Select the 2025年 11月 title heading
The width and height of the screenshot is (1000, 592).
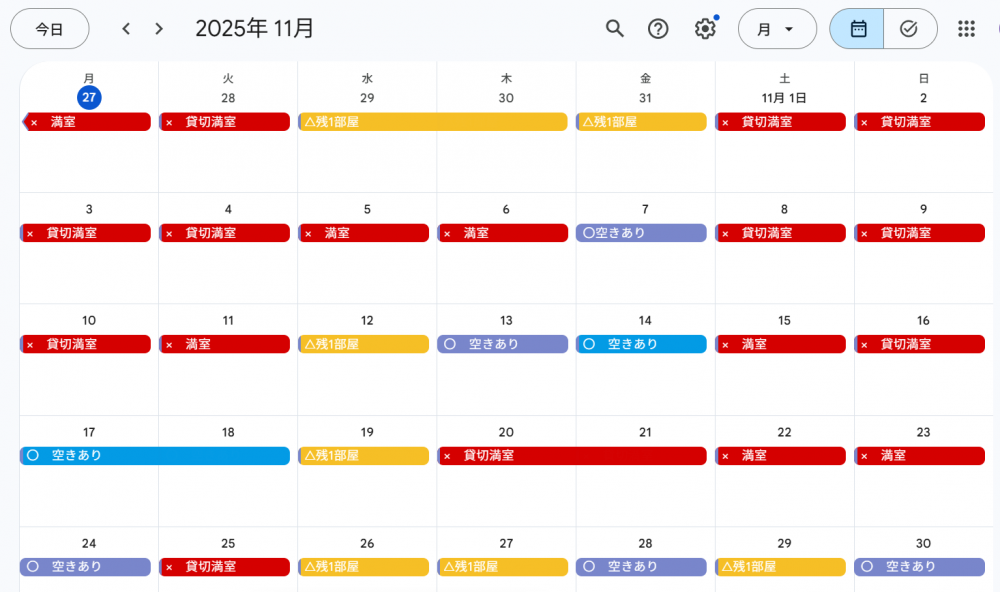[255, 29]
